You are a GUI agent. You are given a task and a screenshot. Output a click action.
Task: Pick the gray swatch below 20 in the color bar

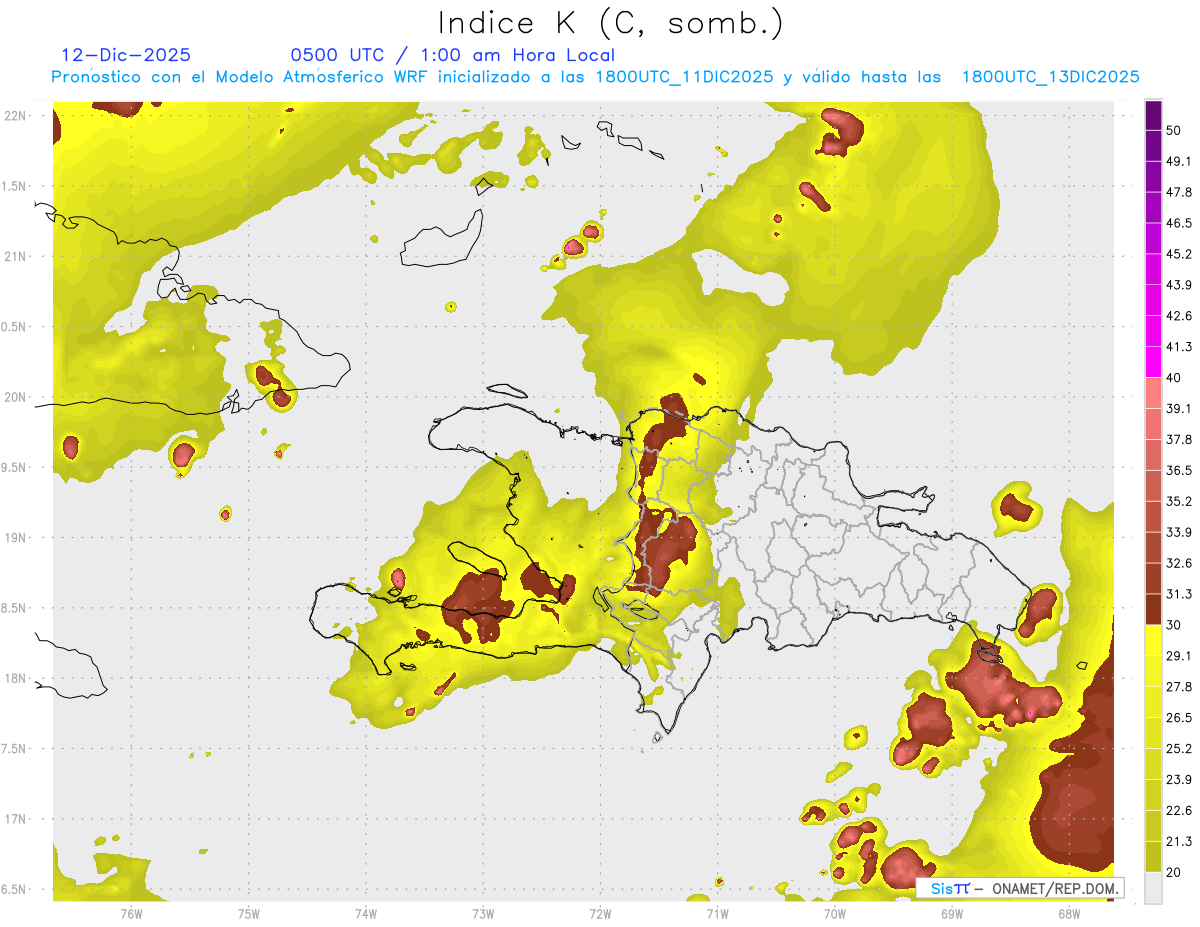[1153, 887]
